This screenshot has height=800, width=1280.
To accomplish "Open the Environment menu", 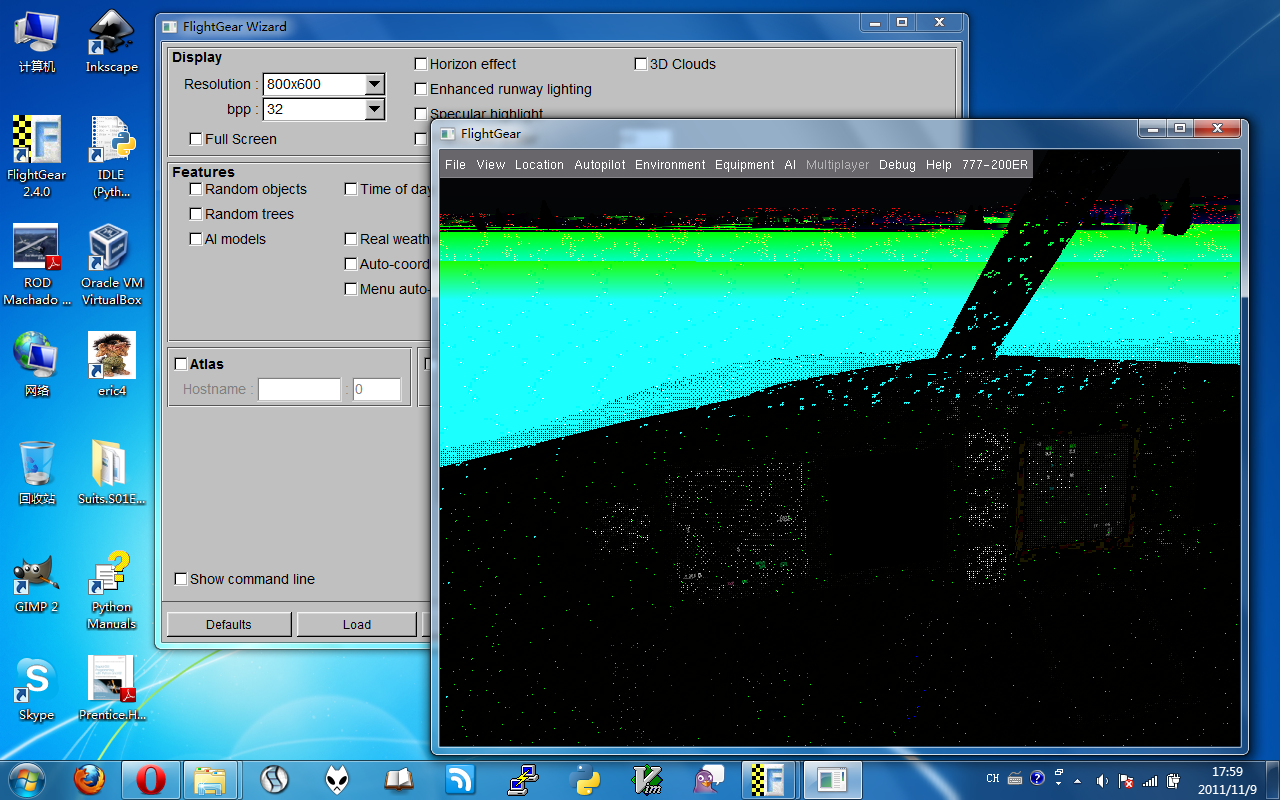I will 670,165.
